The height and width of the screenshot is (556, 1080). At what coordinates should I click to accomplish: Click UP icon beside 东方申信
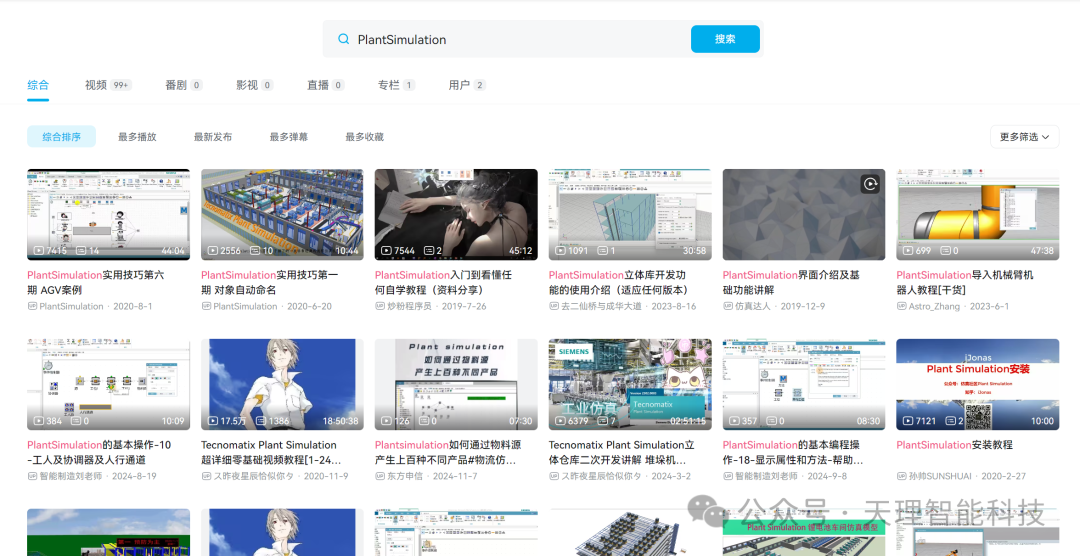380,476
